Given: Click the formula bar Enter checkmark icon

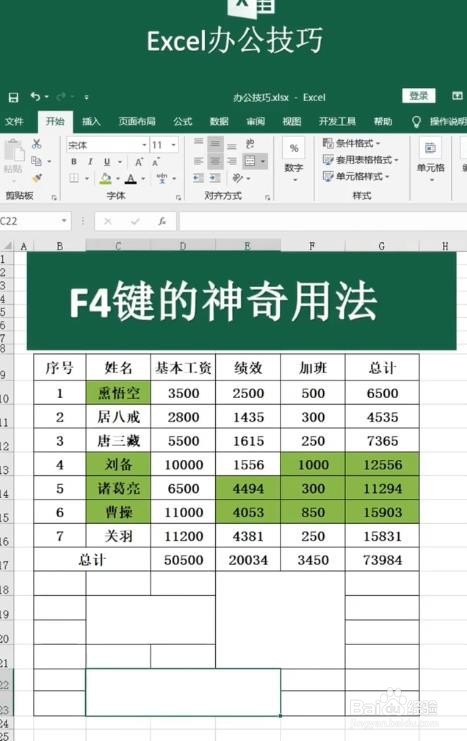Looking at the screenshot, I should click(135, 221).
